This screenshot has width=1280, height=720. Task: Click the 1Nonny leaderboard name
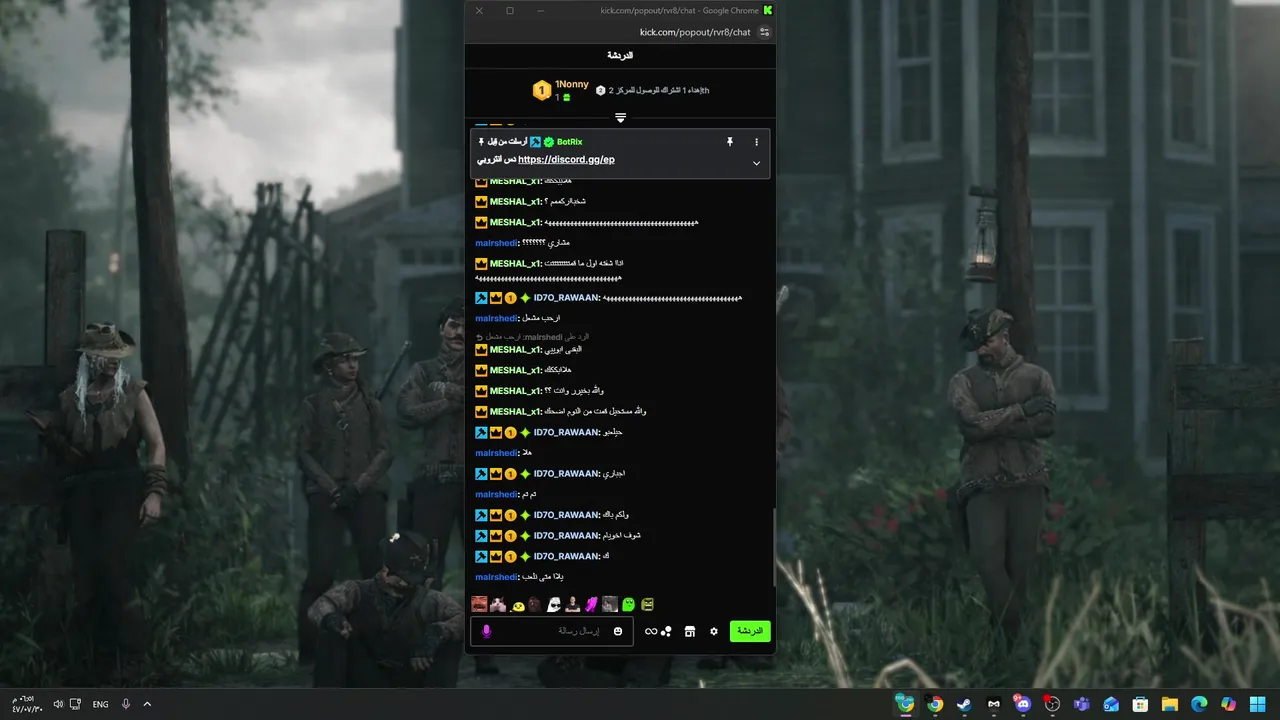click(572, 84)
